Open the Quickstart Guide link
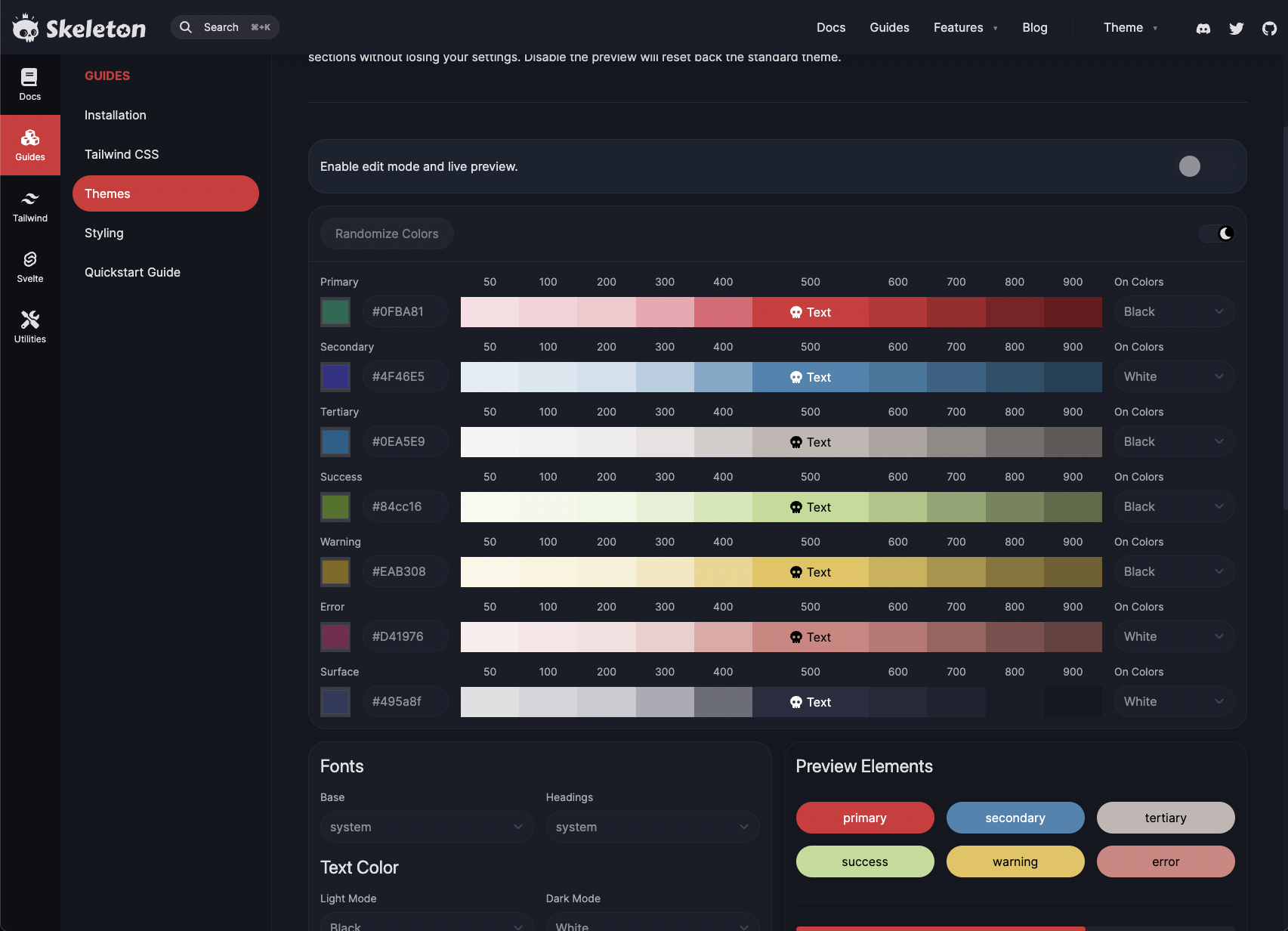The image size is (1288, 931). pos(132,272)
